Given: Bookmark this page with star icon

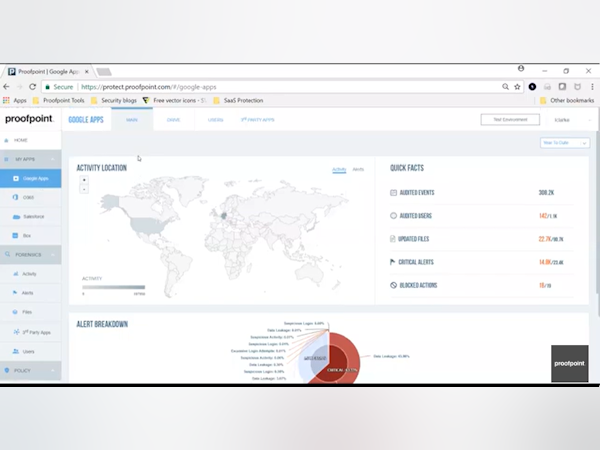Looking at the screenshot, I should 517,87.
